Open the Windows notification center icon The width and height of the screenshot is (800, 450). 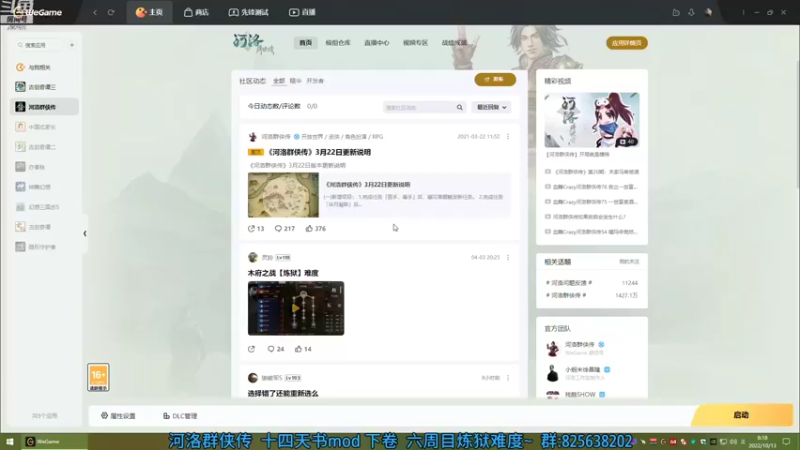[x=786, y=442]
